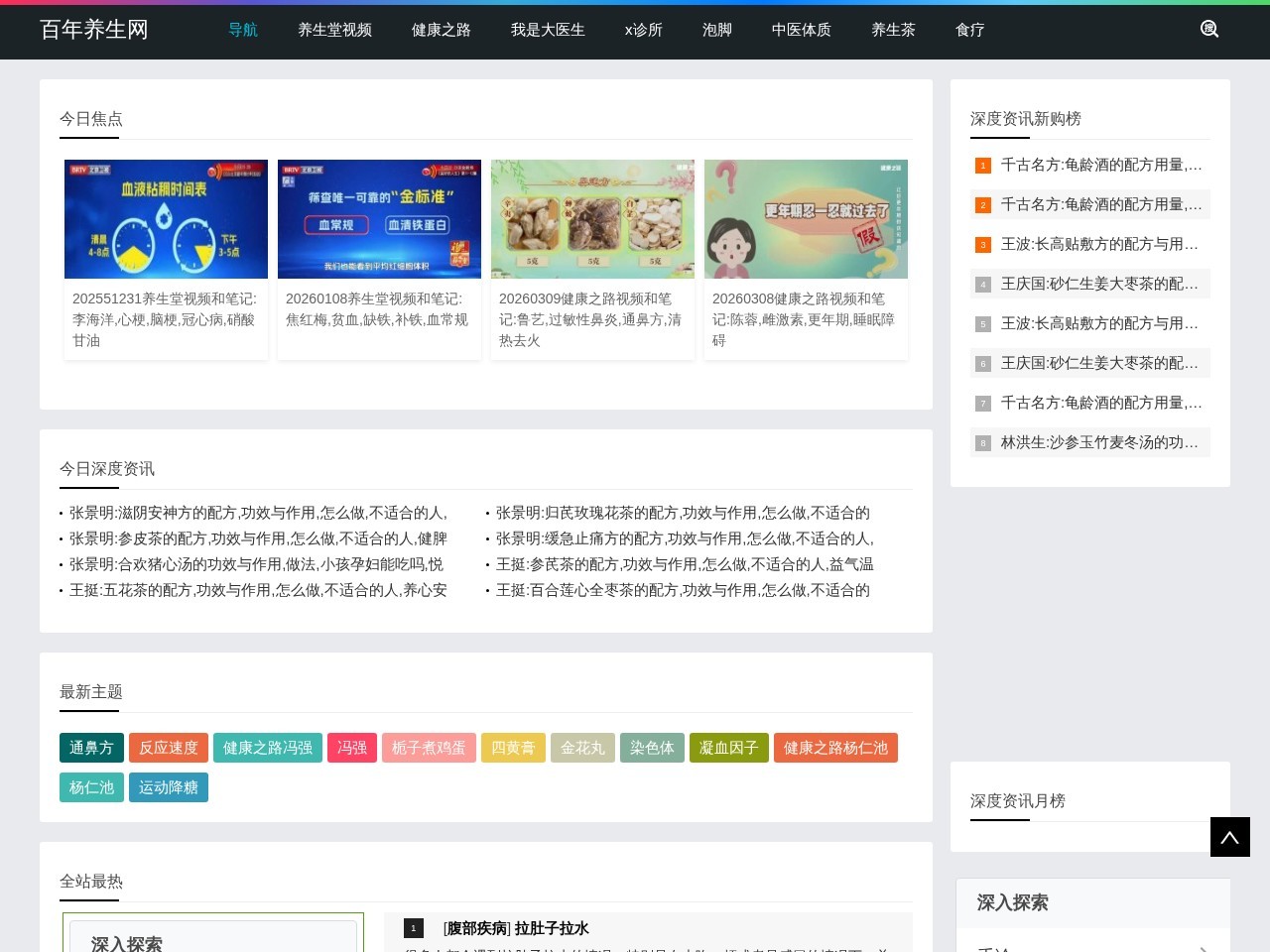Image resolution: width=1270 pixels, height=952 pixels.
Task: Click the 通鼻方 topic tag
Action: [91, 748]
